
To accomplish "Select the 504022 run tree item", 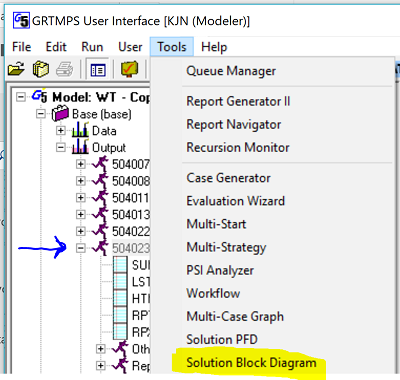I will pos(131,231).
